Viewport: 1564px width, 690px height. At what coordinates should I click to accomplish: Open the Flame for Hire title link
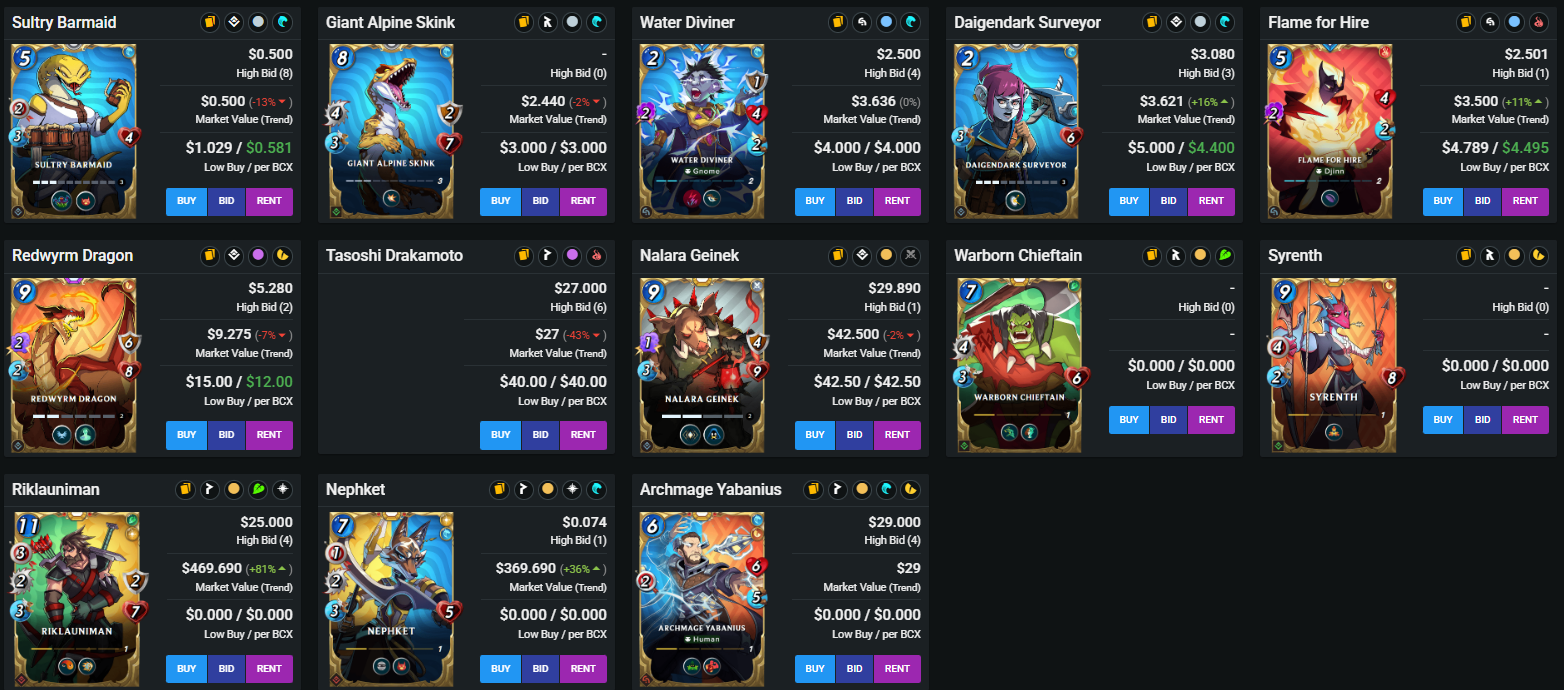click(1319, 22)
